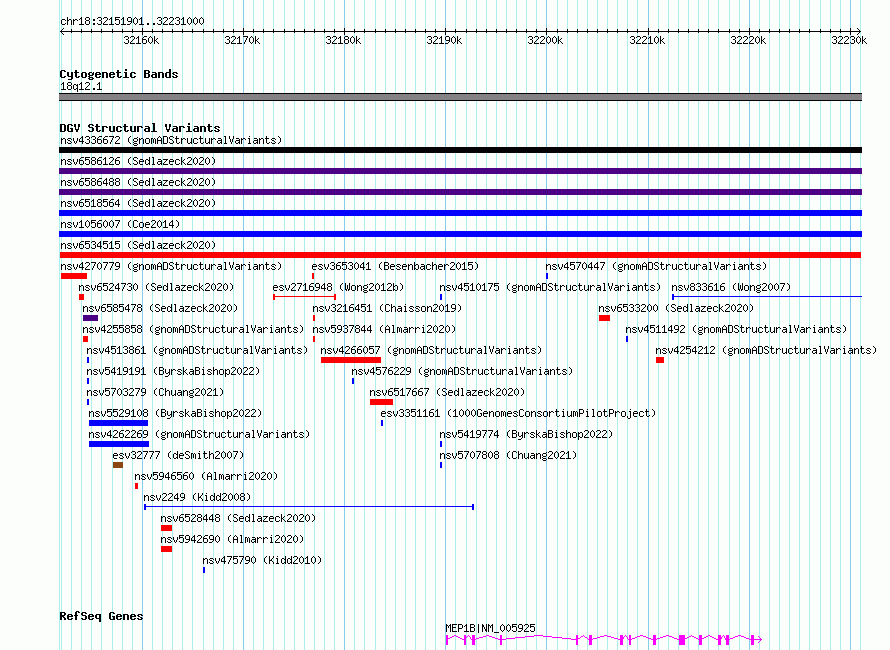Screen dimensions: 890x650
Task: Click the red nsv6534515 variant bar
Action: coord(460,255)
